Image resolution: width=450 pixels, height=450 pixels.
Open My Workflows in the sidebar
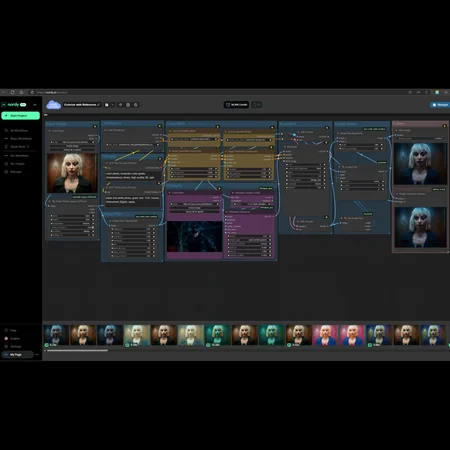19,156
